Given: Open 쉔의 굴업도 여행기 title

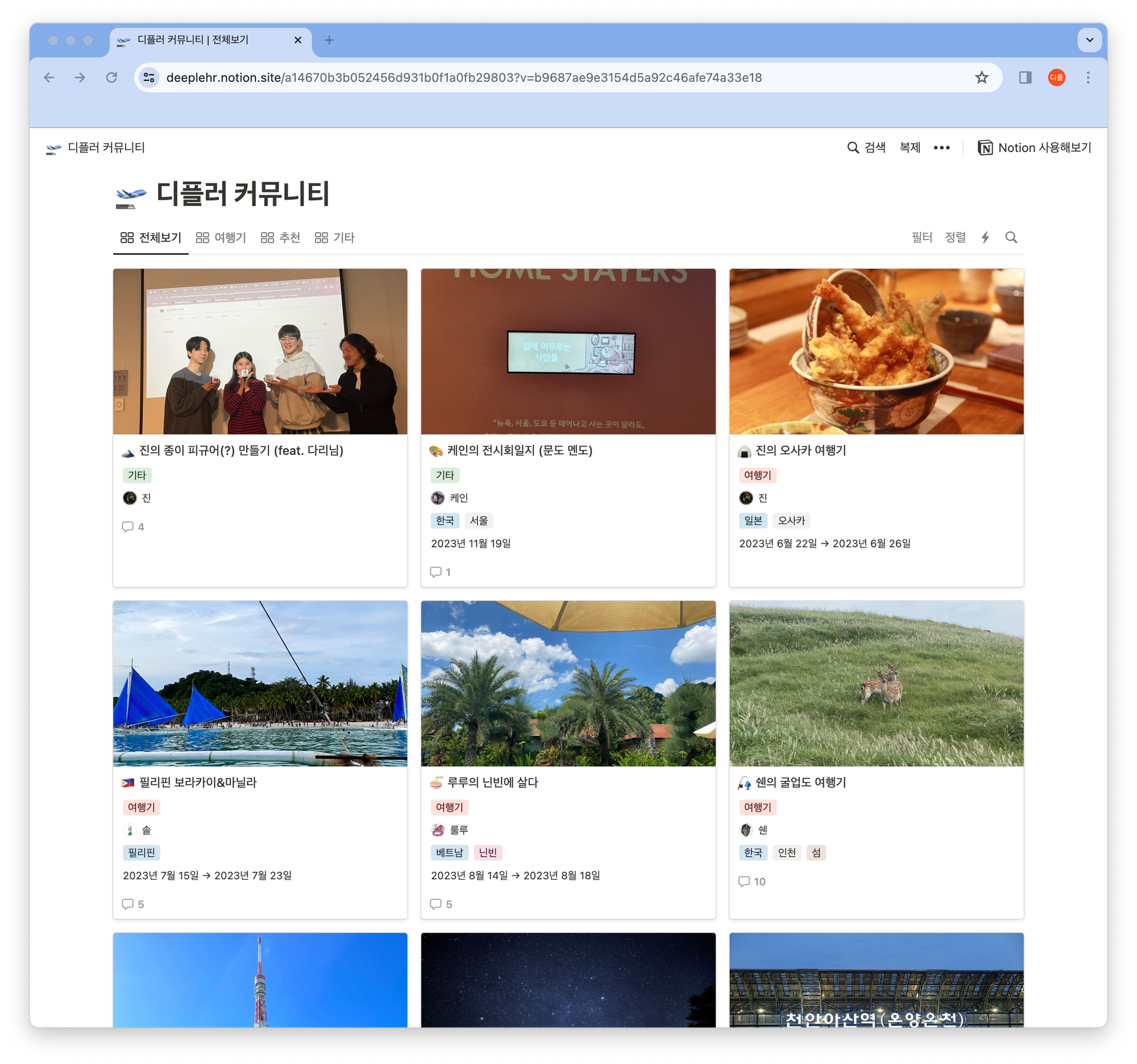Looking at the screenshot, I should (x=800, y=783).
